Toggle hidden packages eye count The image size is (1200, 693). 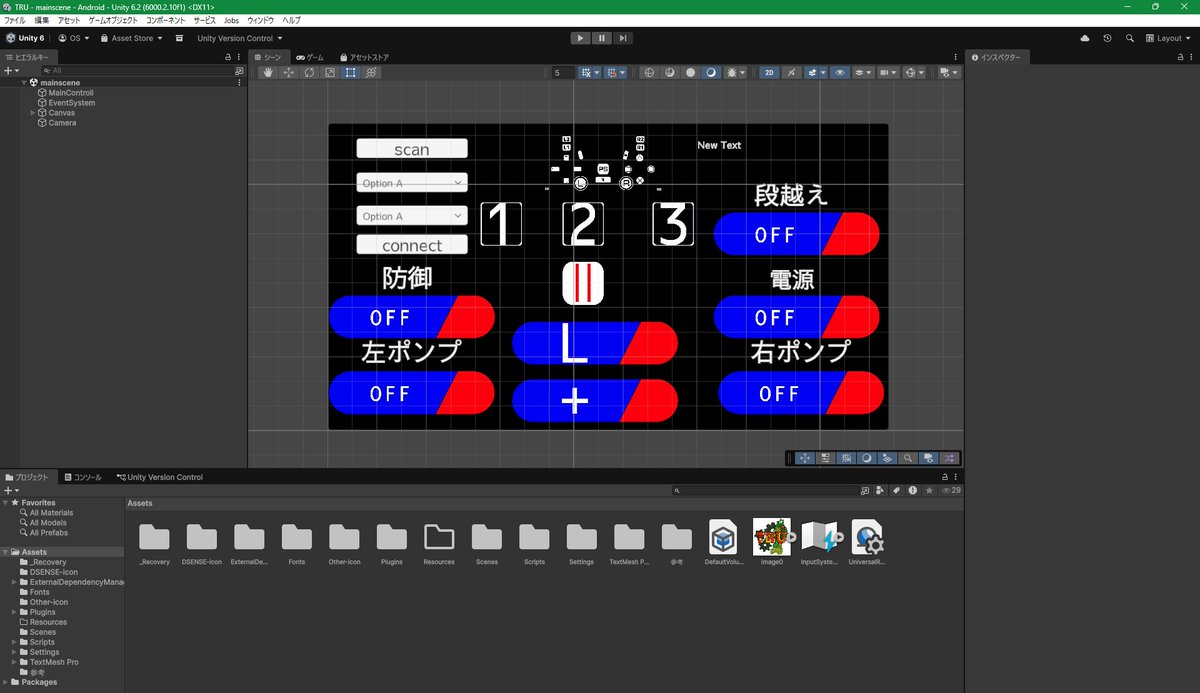pyautogui.click(x=952, y=491)
